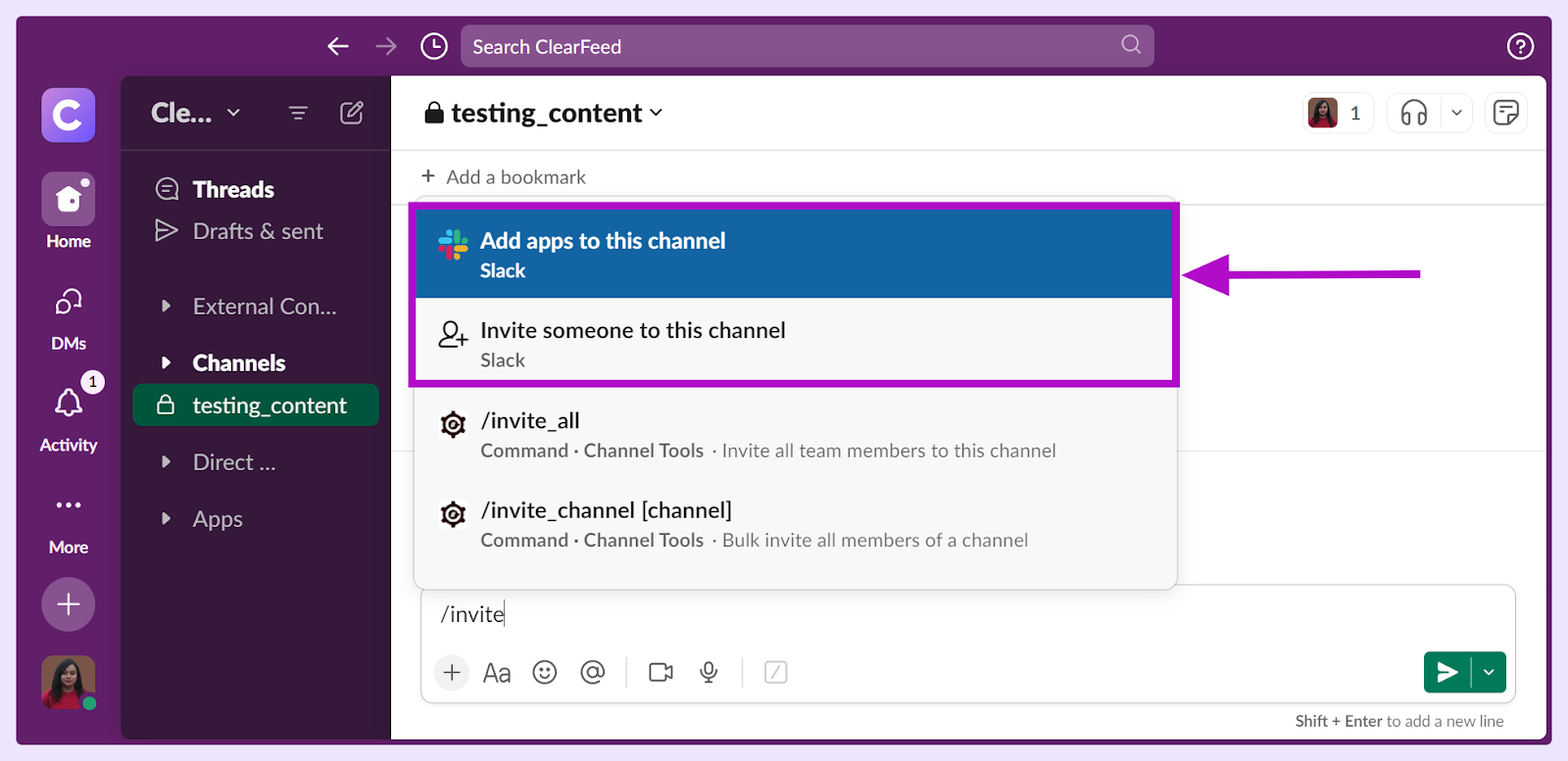Go forward with the right arrow
Image resolution: width=1568 pixels, height=761 pixels.
click(386, 46)
